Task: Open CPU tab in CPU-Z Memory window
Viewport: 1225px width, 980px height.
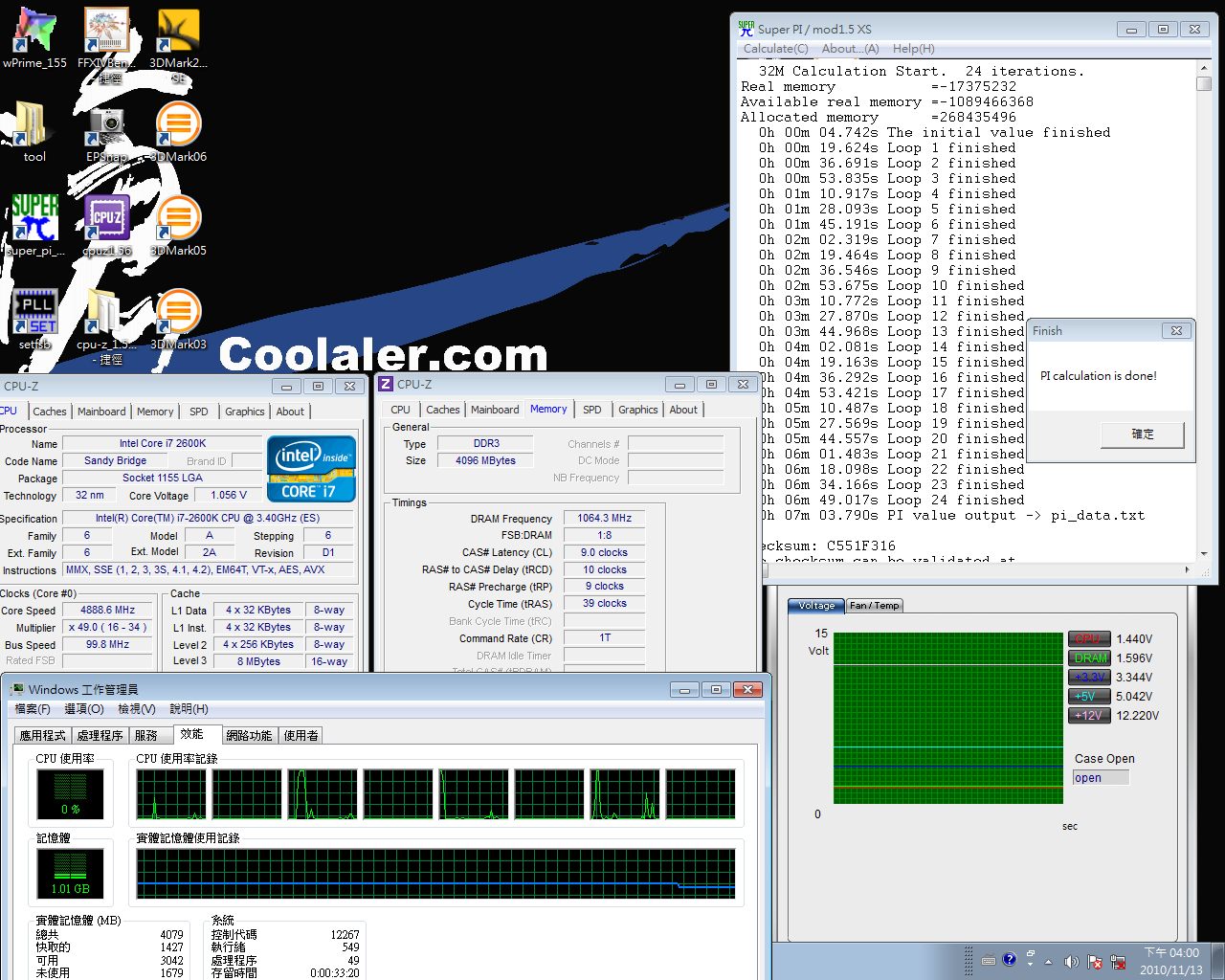Action: 400,410
